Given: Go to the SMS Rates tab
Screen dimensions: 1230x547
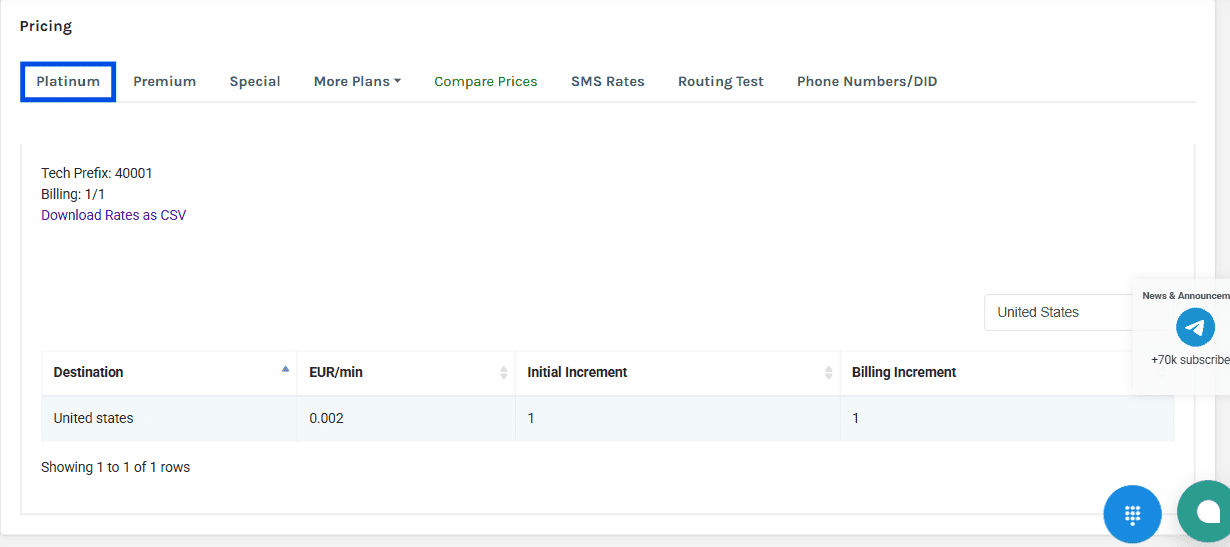Looking at the screenshot, I should click(607, 81).
